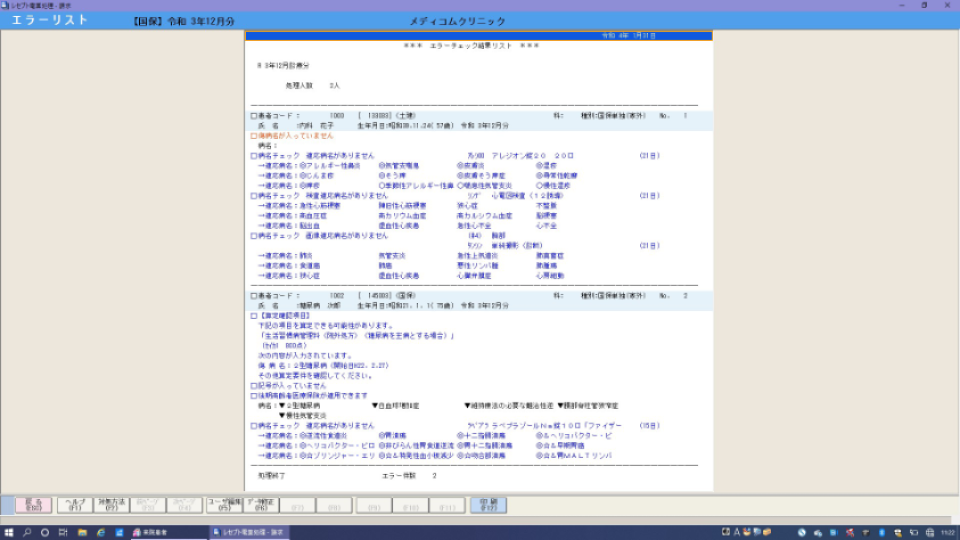Check the 傷病名が入っていません error box

254,135
